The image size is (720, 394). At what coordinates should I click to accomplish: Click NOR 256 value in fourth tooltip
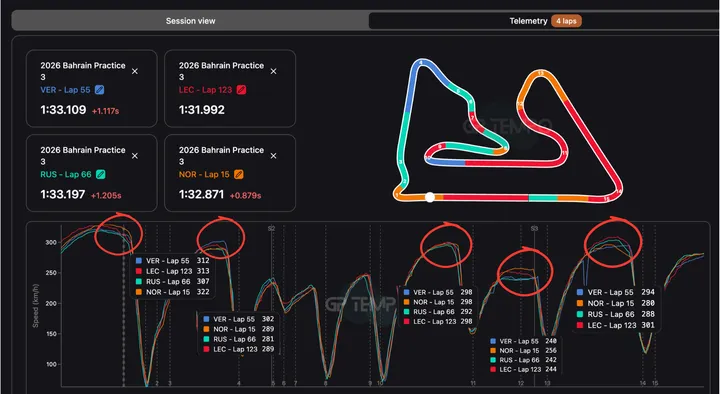pos(550,351)
